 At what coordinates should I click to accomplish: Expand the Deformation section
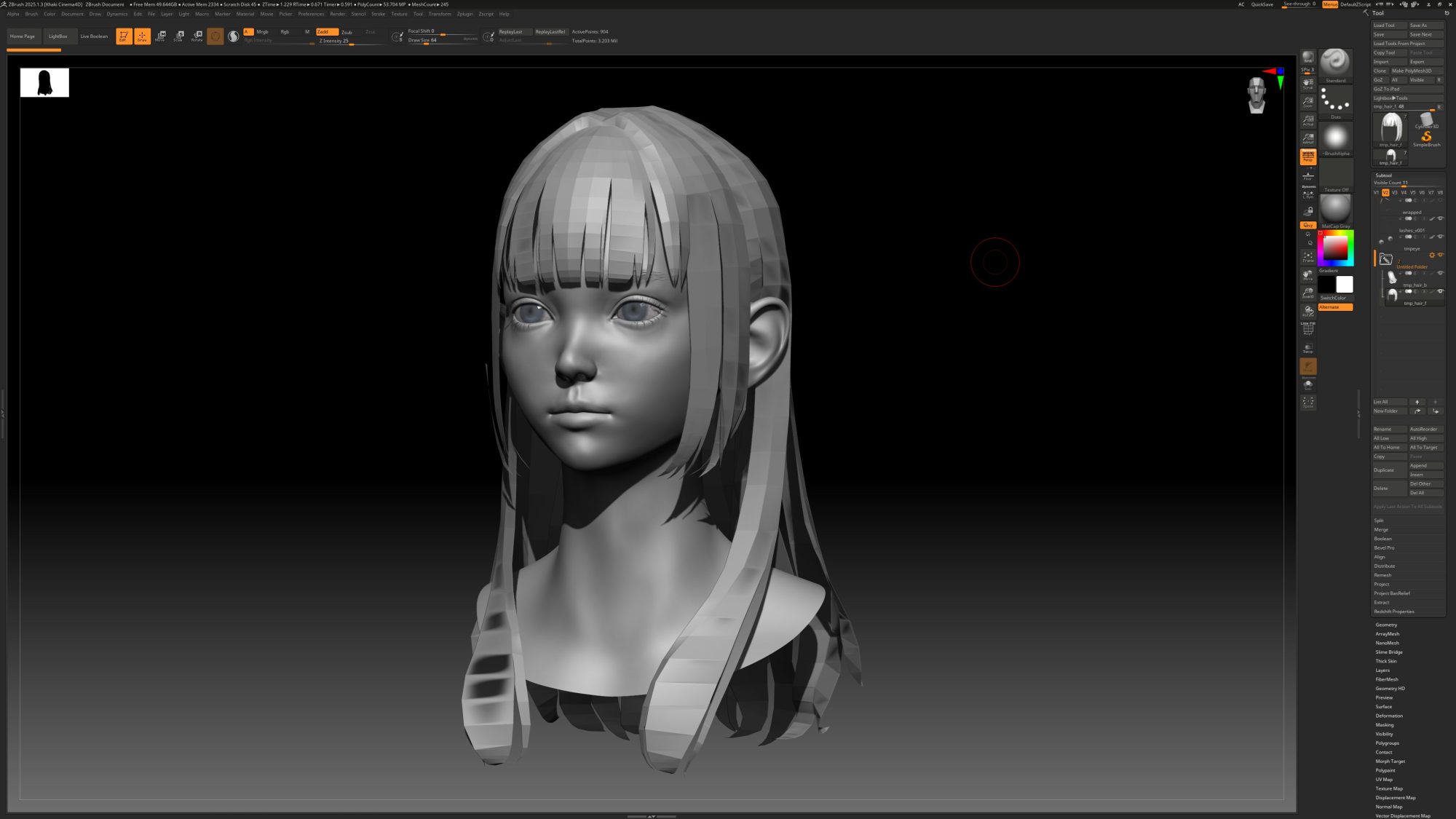click(1388, 716)
